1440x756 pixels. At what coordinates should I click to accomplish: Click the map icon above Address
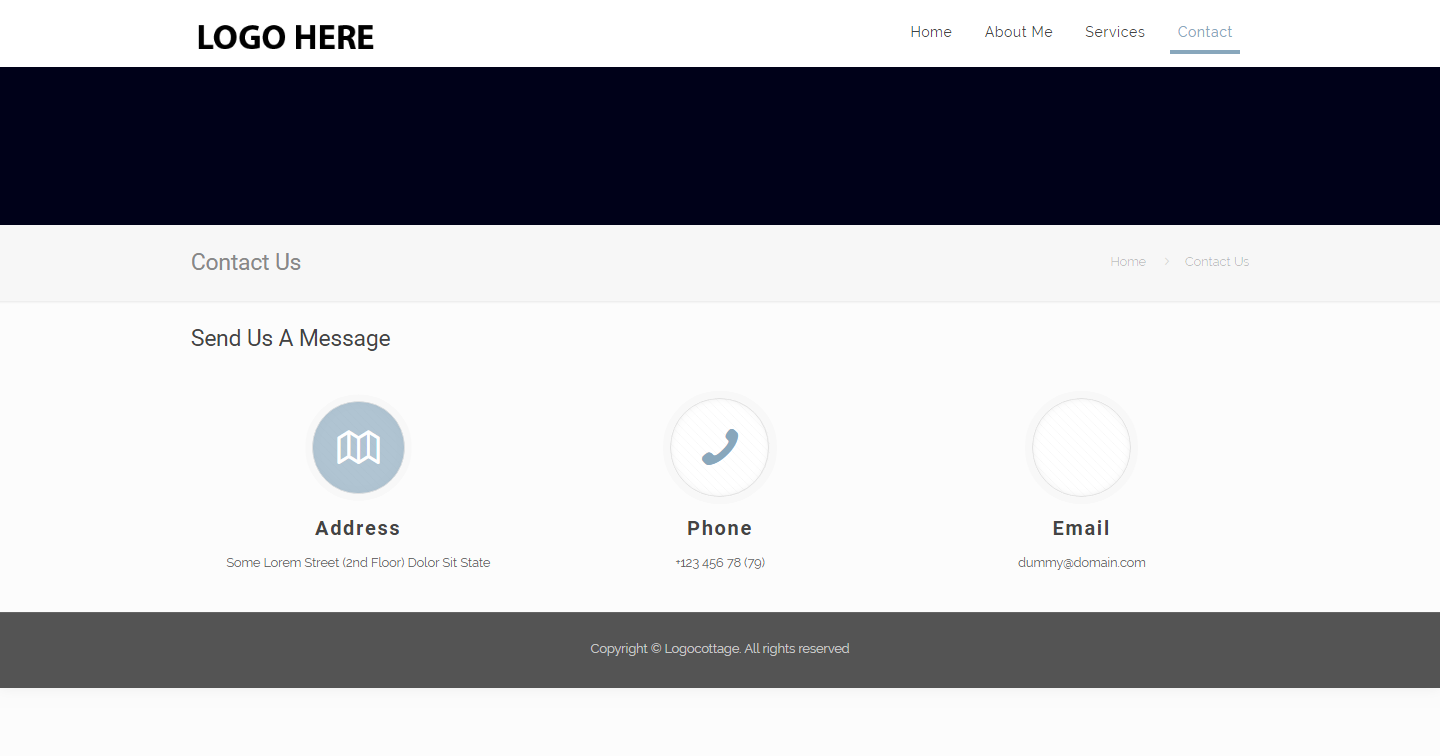358,447
